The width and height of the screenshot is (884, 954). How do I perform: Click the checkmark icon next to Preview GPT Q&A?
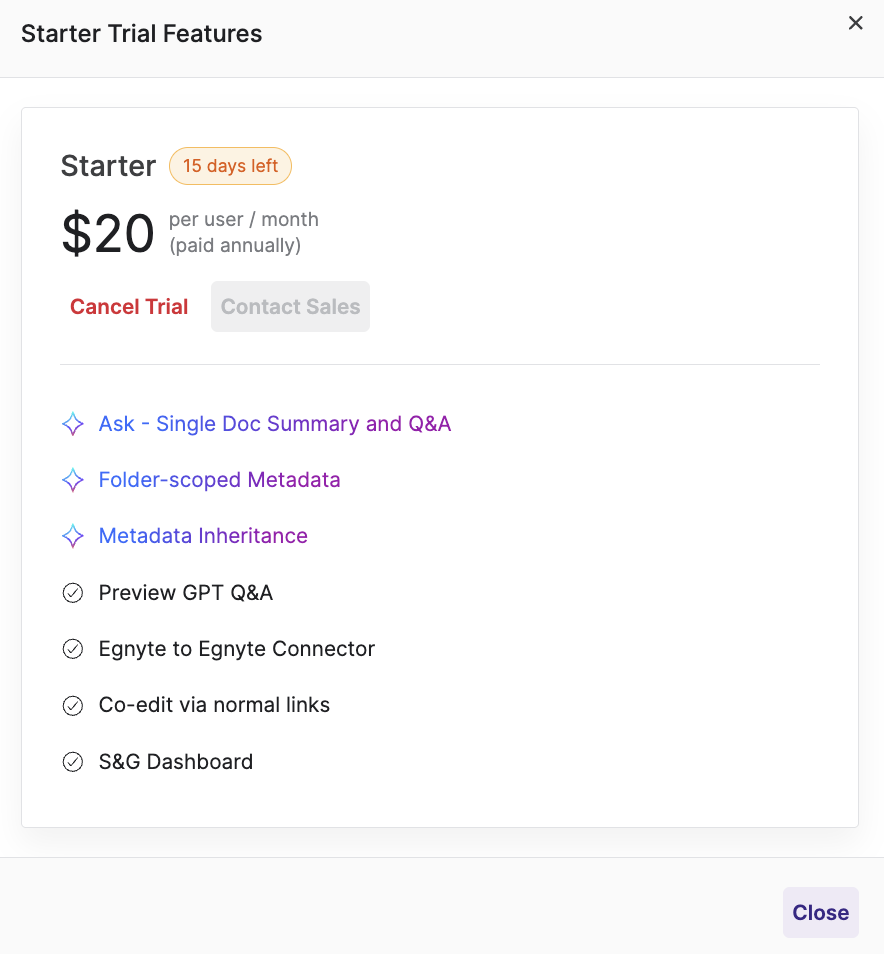click(72, 592)
